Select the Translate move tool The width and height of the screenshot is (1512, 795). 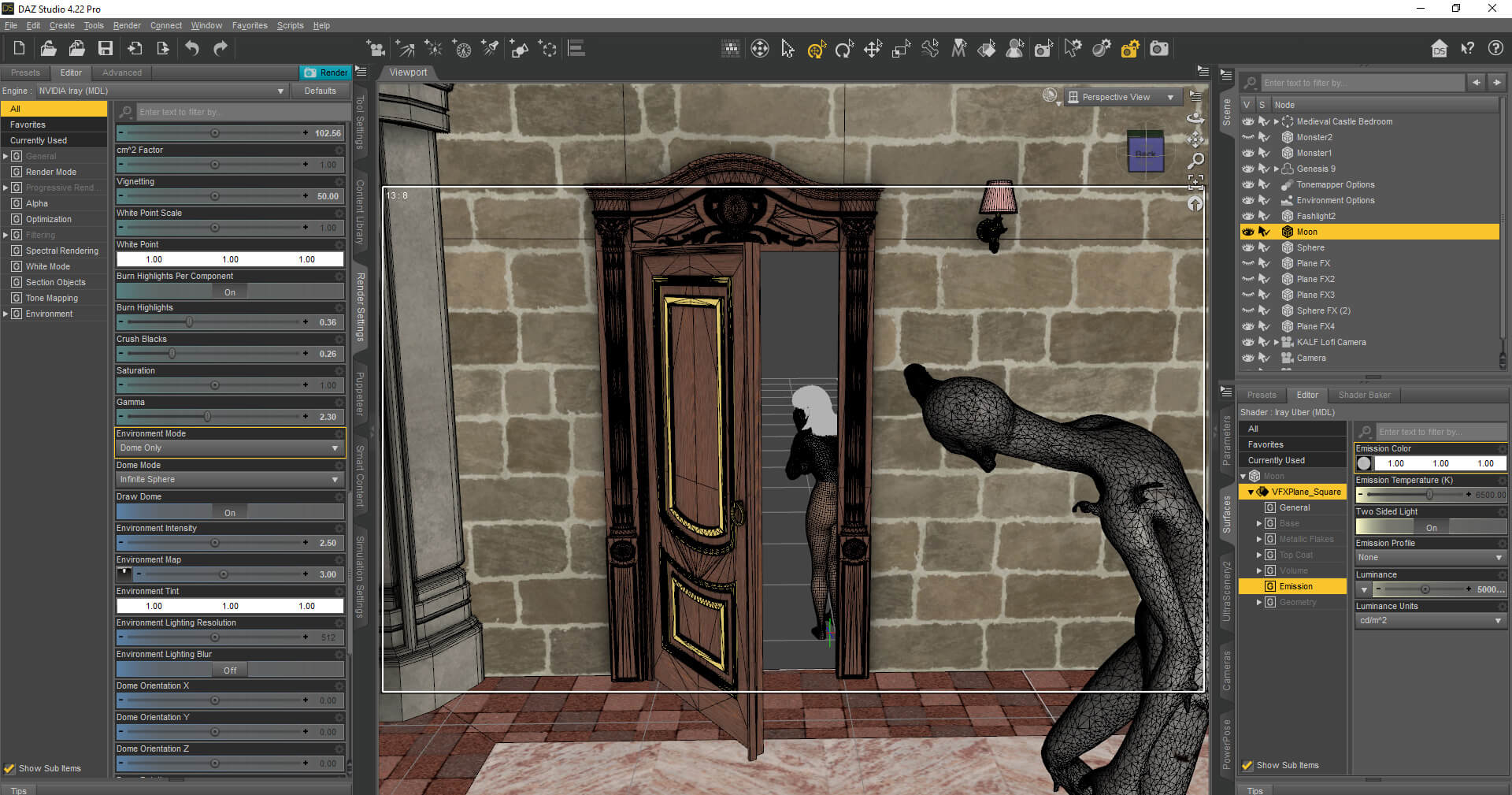coord(873,49)
